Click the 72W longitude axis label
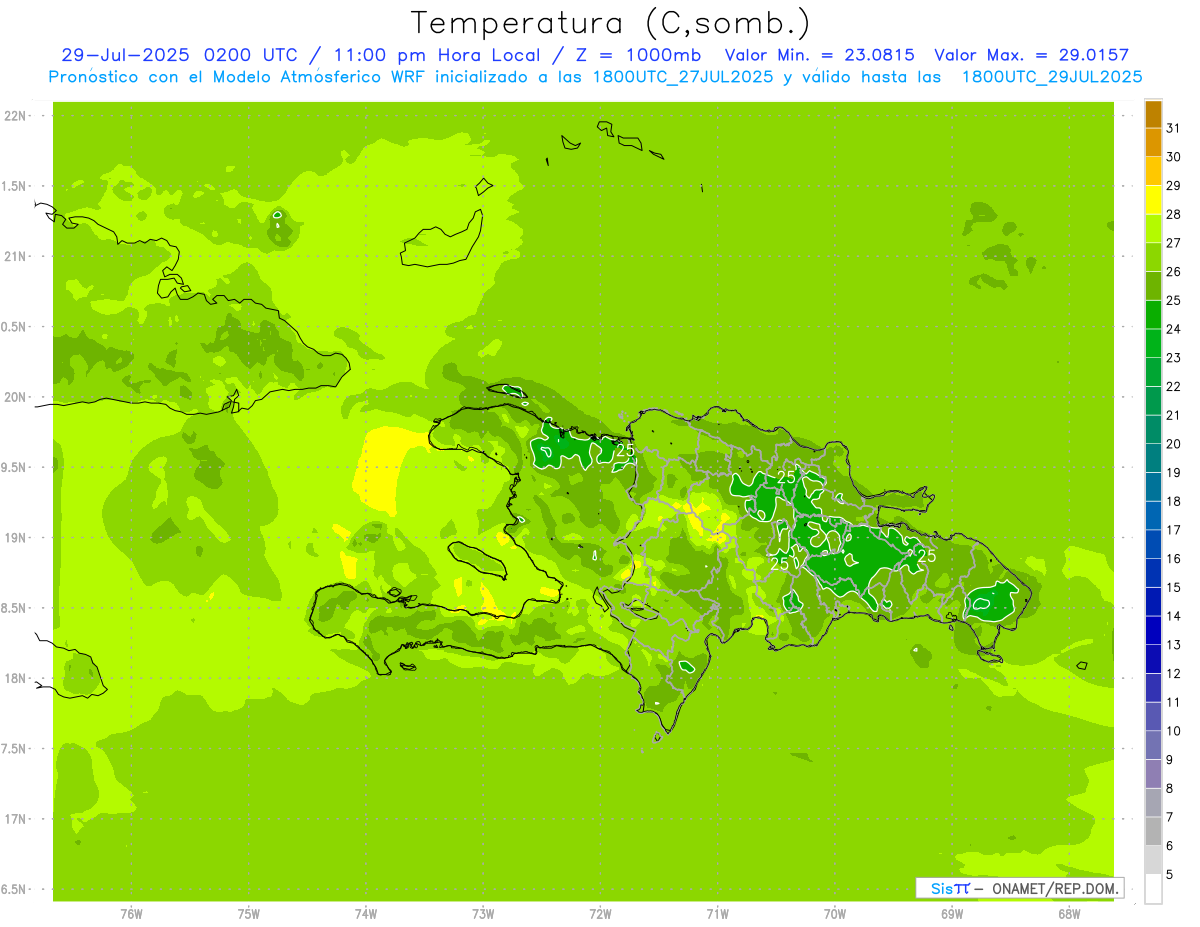 tap(600, 914)
